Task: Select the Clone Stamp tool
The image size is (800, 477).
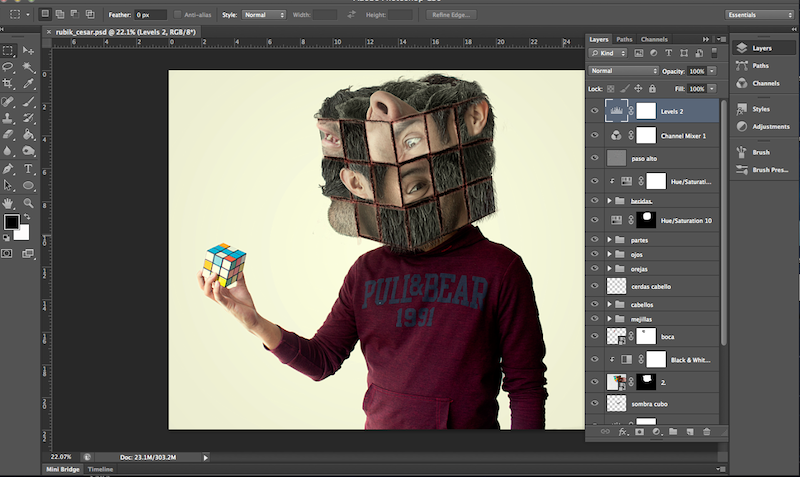Action: click(8, 118)
